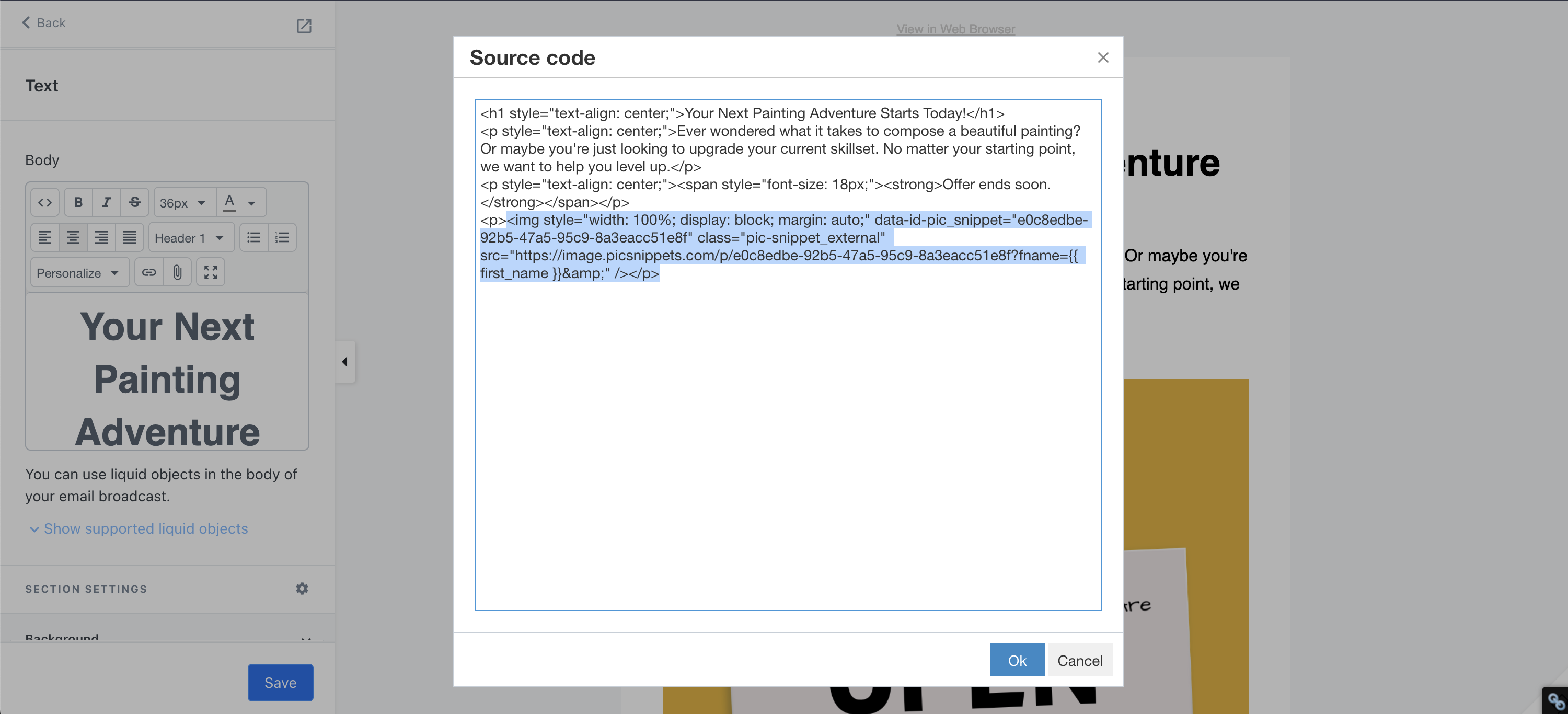
Task: Open the Header 1 format dropdown
Action: [191, 238]
